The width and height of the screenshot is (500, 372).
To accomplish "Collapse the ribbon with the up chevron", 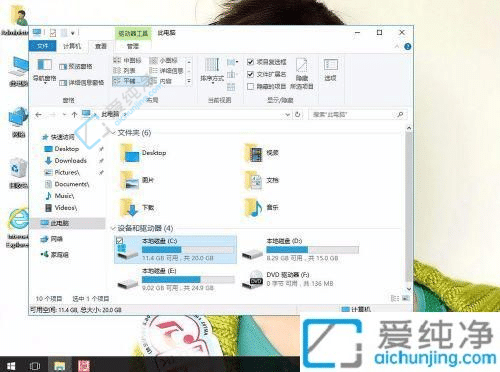I will coord(397,47).
